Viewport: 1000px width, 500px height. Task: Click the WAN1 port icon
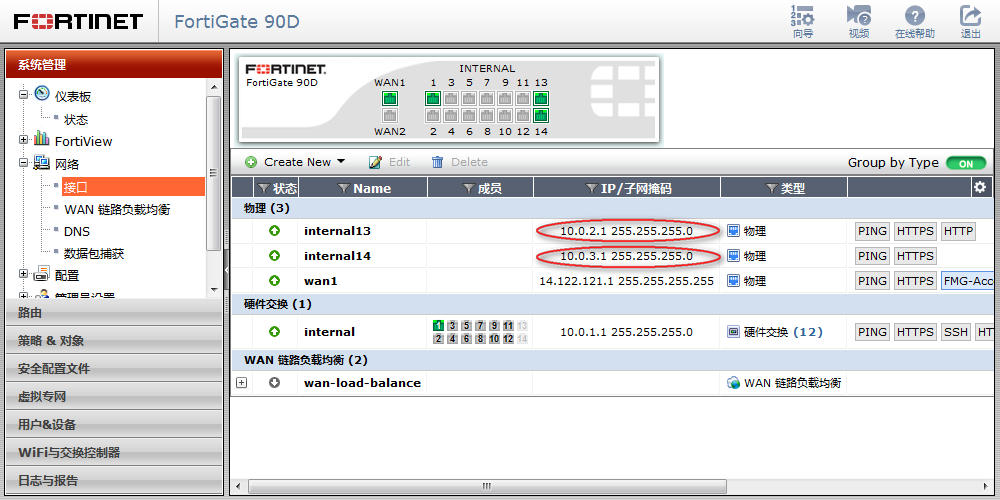point(390,98)
